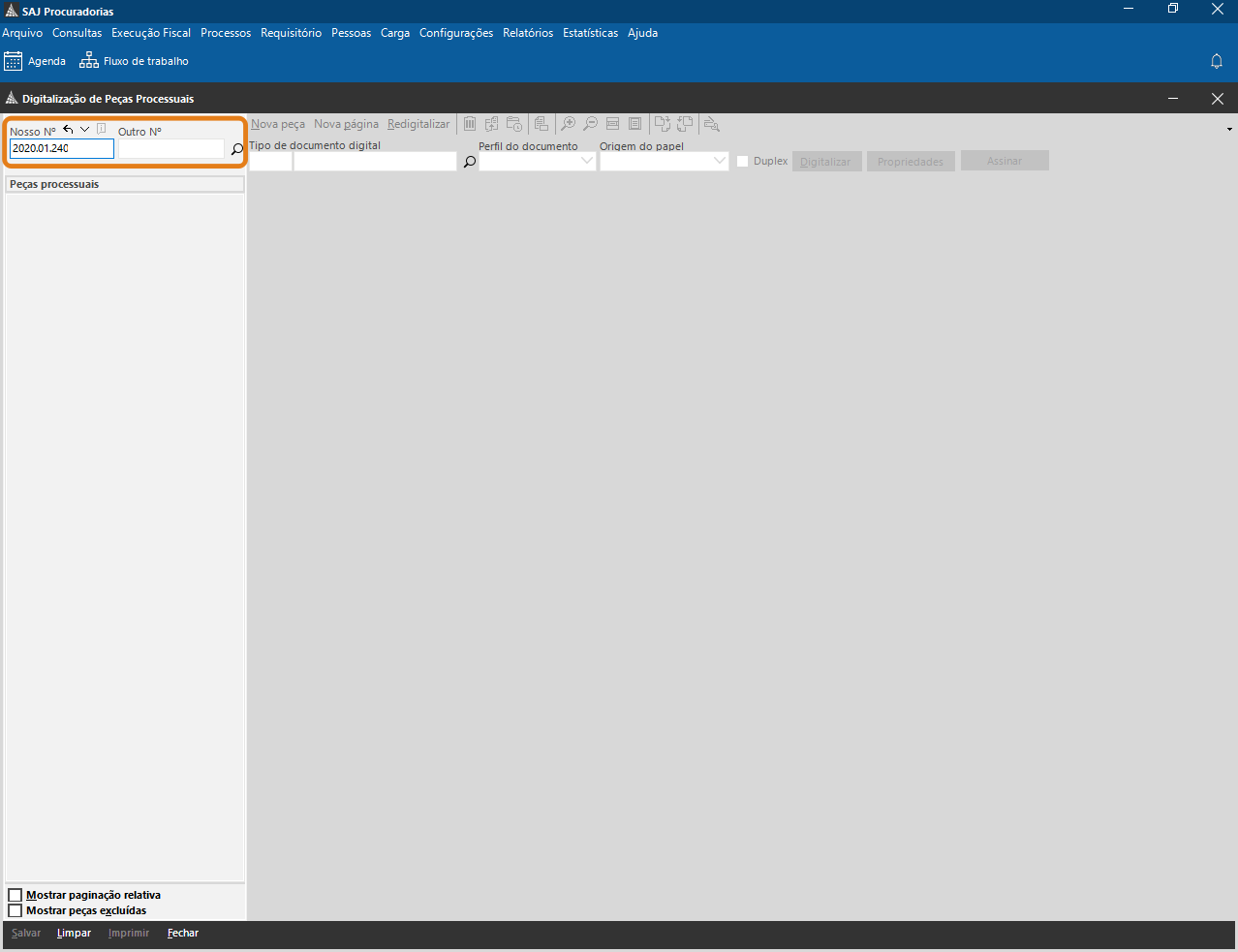Click the Fechar button

point(182,934)
